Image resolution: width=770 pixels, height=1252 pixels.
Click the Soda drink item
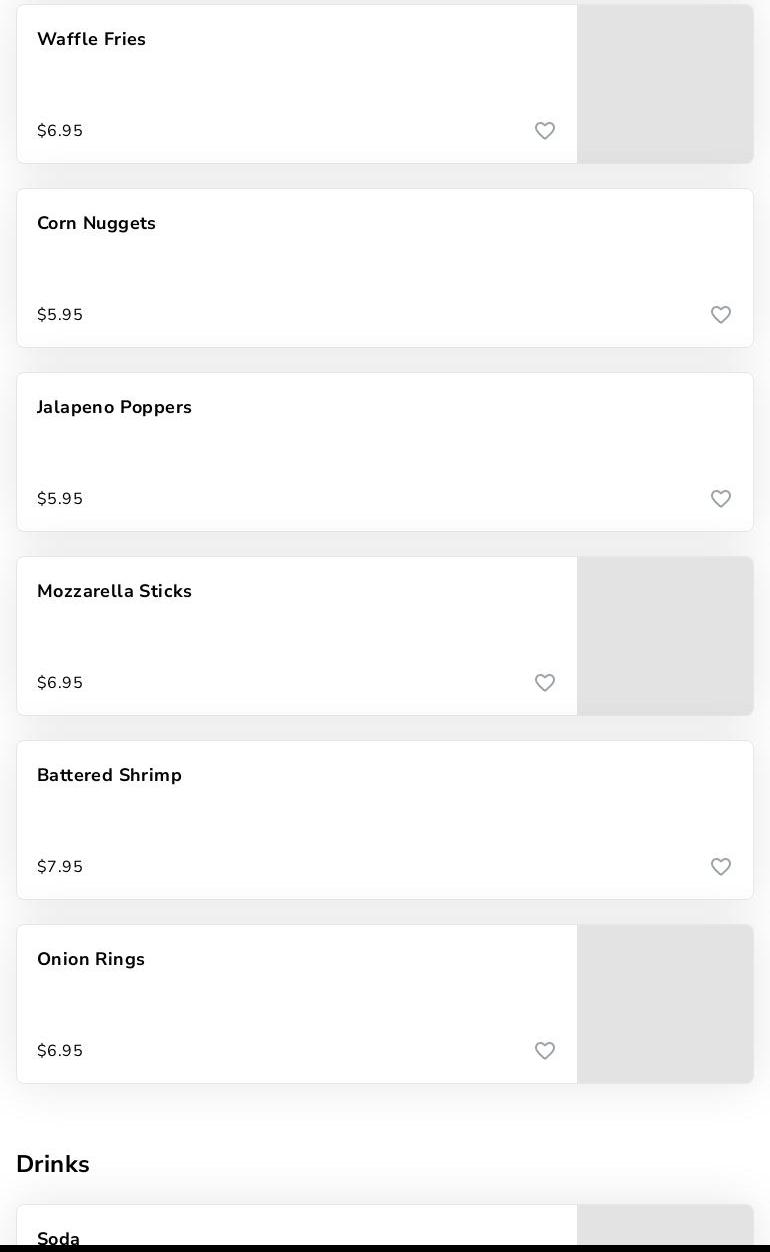tap(58, 1238)
